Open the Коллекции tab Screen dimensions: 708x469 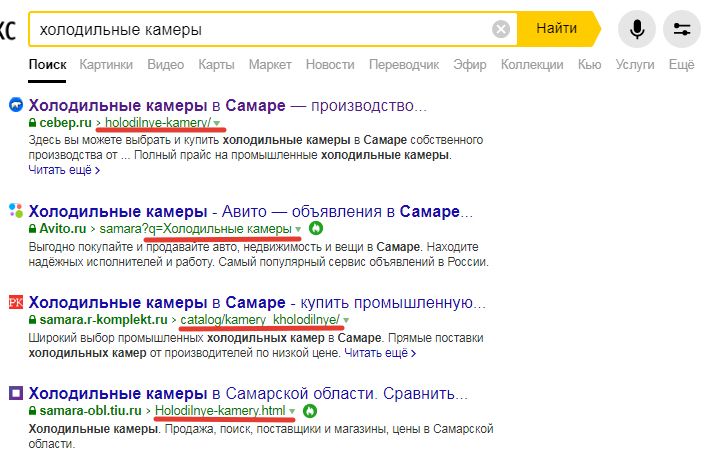(x=532, y=65)
